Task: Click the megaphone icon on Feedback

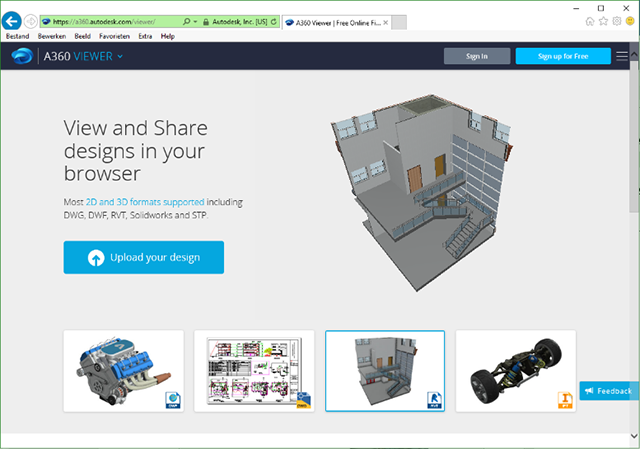Action: click(x=589, y=391)
